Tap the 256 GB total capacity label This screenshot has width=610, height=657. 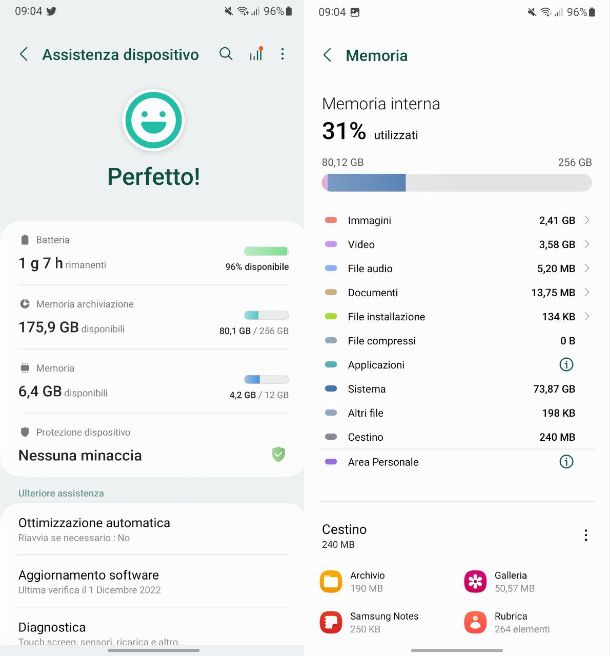[575, 162]
